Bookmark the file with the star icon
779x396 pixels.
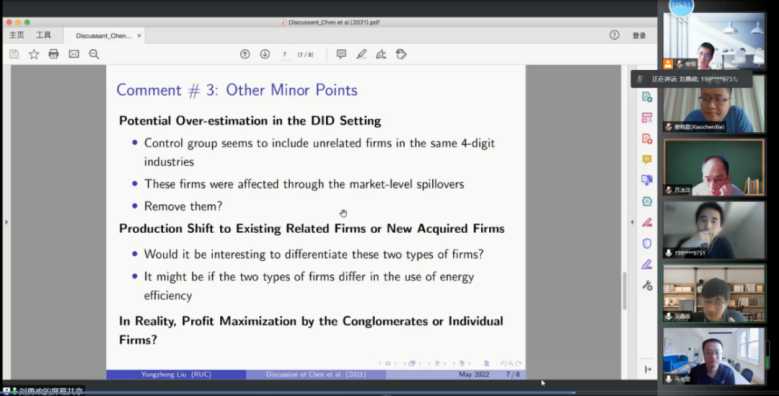[x=34, y=54]
